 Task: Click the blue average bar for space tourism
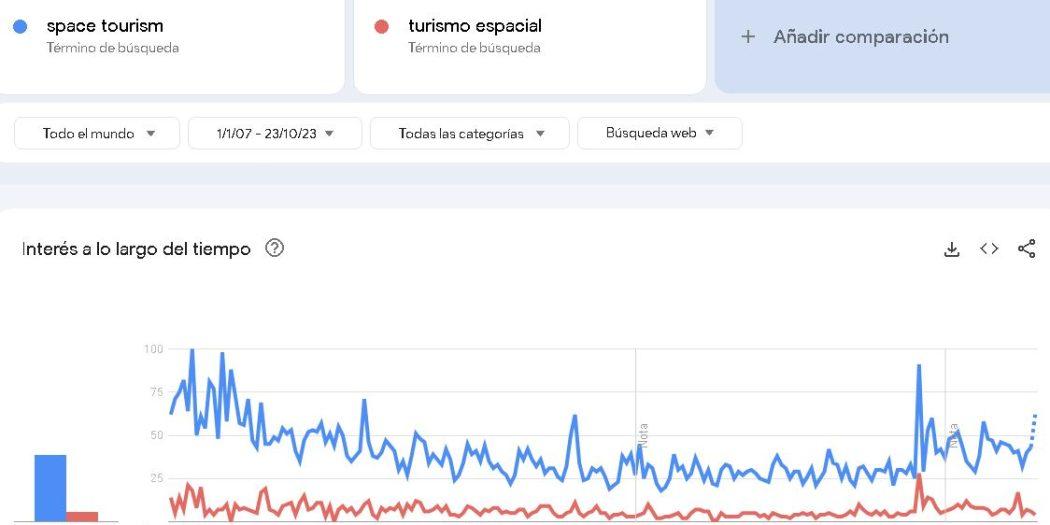tap(50, 488)
